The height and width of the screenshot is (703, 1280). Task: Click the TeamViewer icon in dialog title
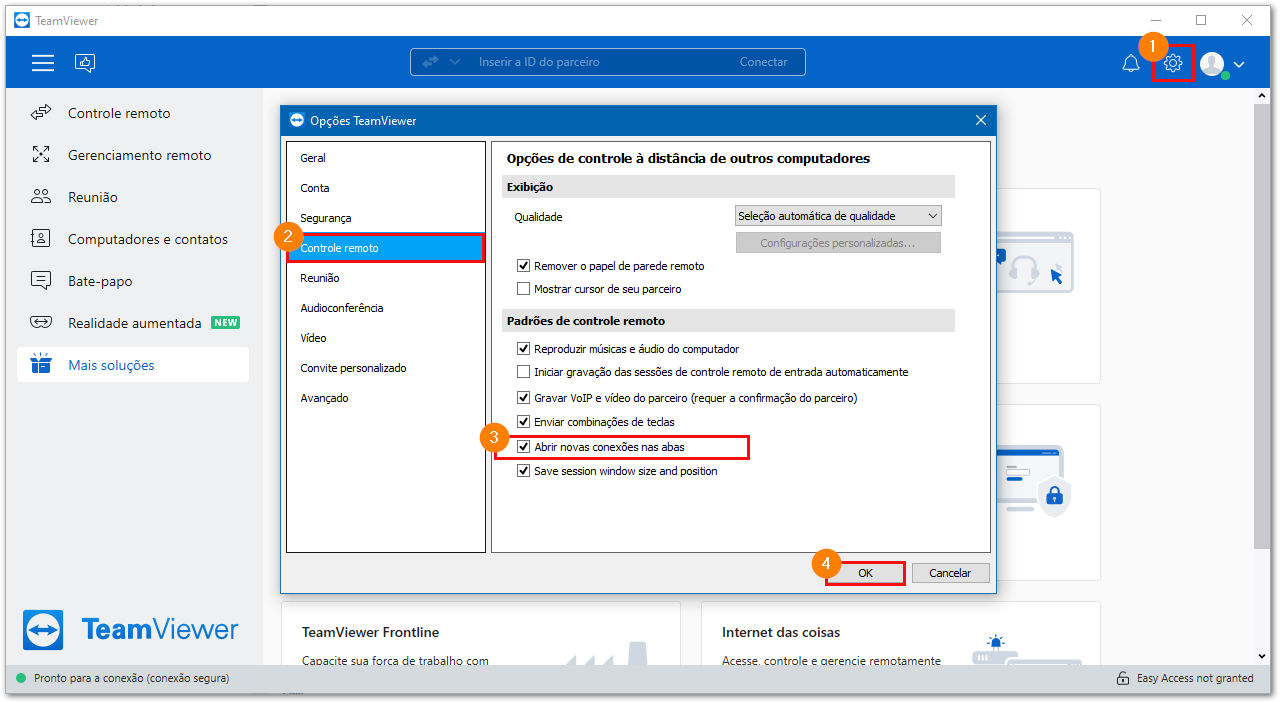tap(296, 121)
